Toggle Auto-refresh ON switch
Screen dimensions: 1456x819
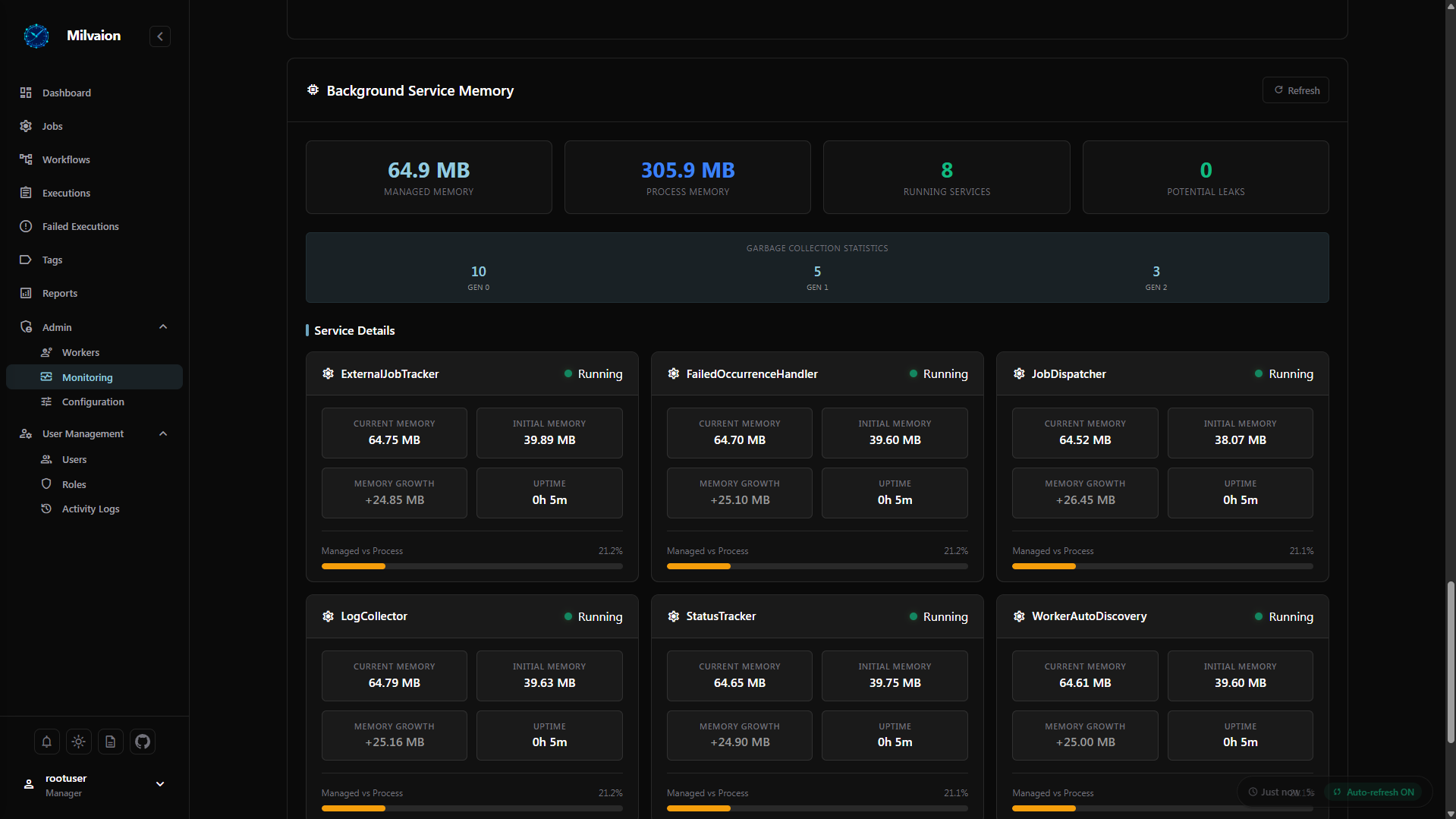point(1373,792)
